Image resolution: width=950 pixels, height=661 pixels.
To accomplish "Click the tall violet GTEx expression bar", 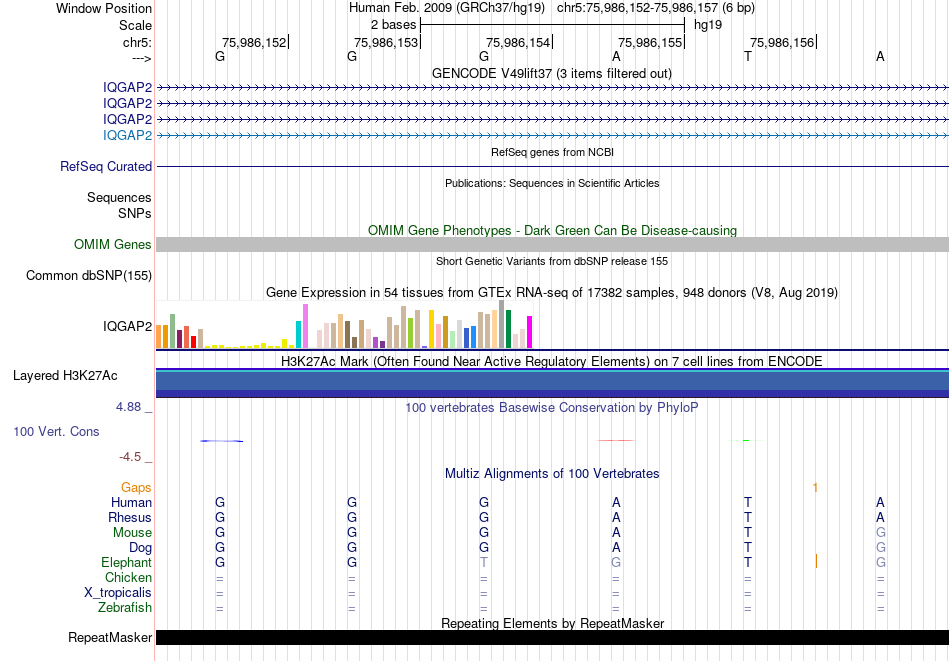I will point(305,326).
